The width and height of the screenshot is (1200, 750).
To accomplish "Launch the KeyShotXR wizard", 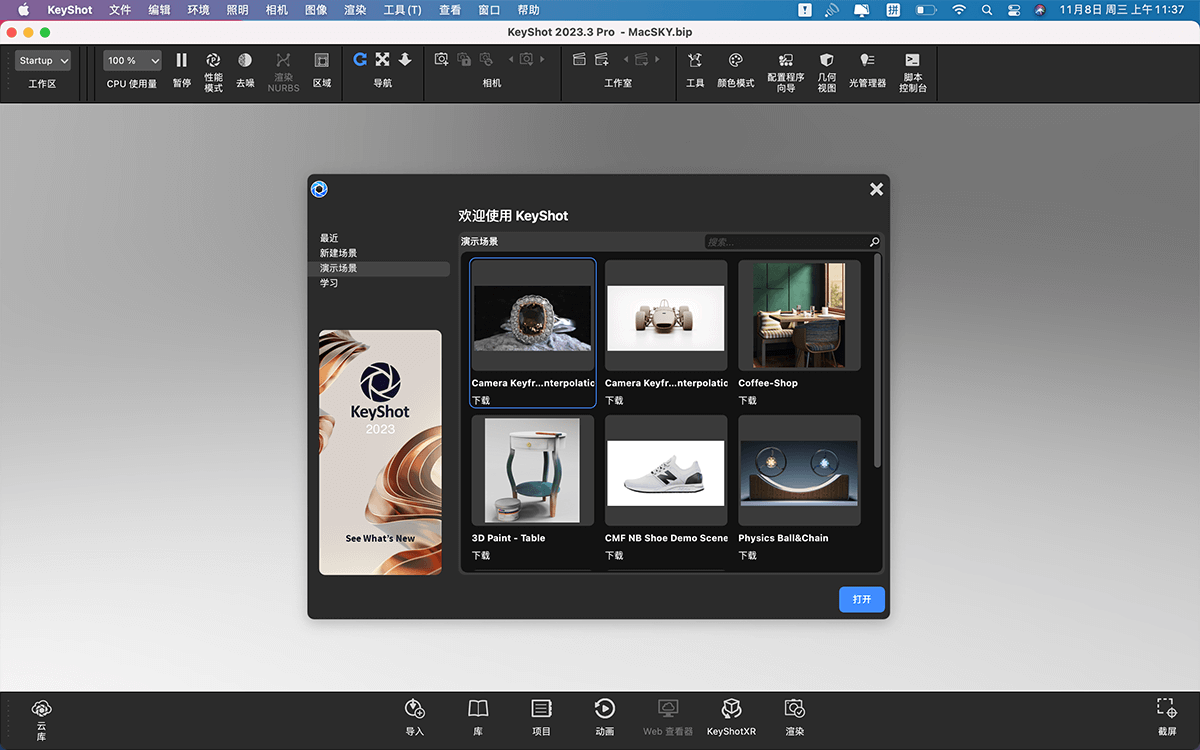I will (731, 709).
